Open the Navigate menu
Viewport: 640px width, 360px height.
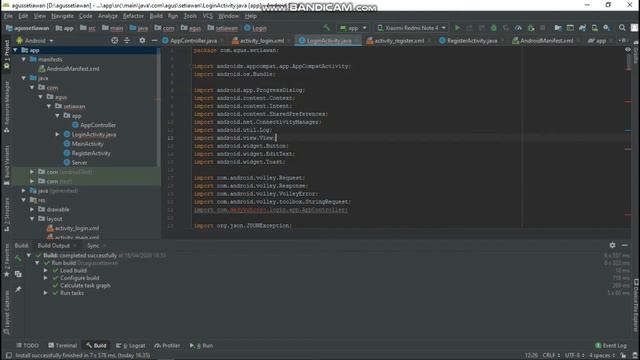tap(62, 16)
